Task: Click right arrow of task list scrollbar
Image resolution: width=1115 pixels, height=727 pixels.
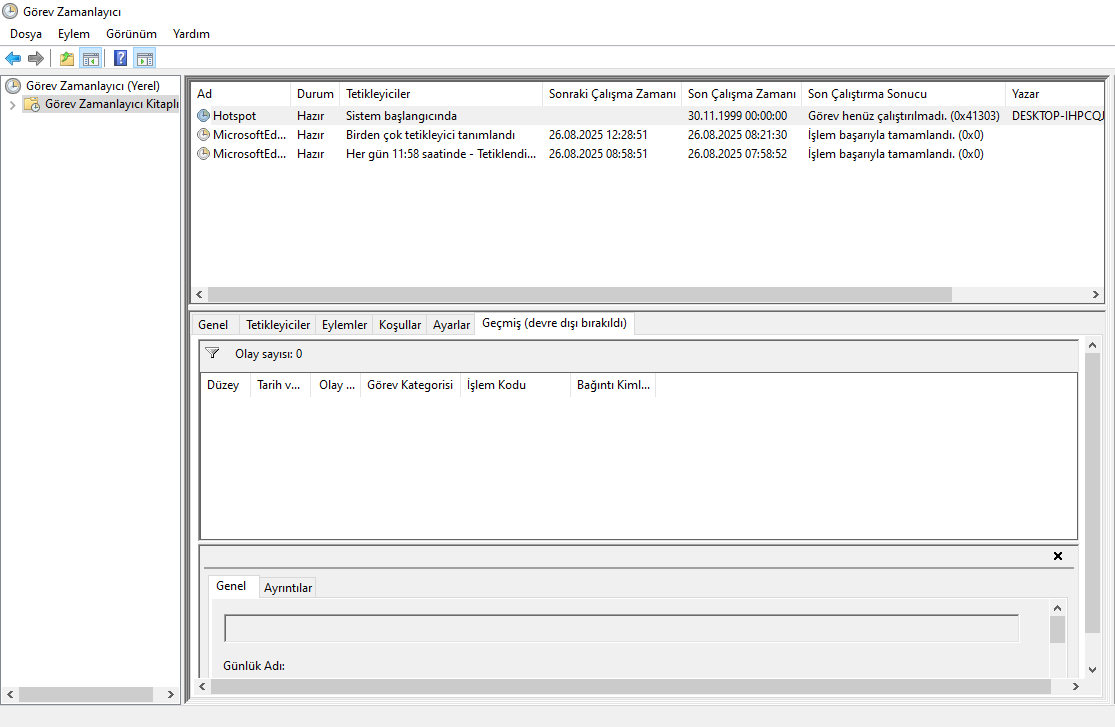Action: click(1095, 294)
